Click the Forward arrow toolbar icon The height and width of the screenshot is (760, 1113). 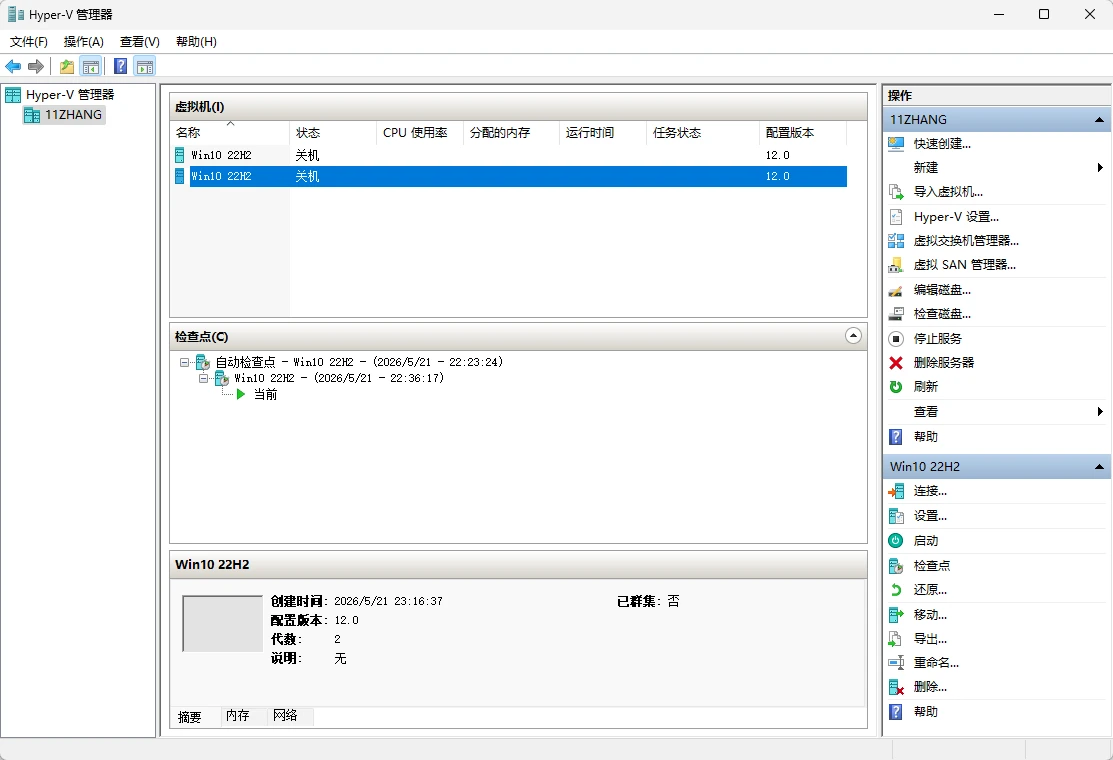35,67
